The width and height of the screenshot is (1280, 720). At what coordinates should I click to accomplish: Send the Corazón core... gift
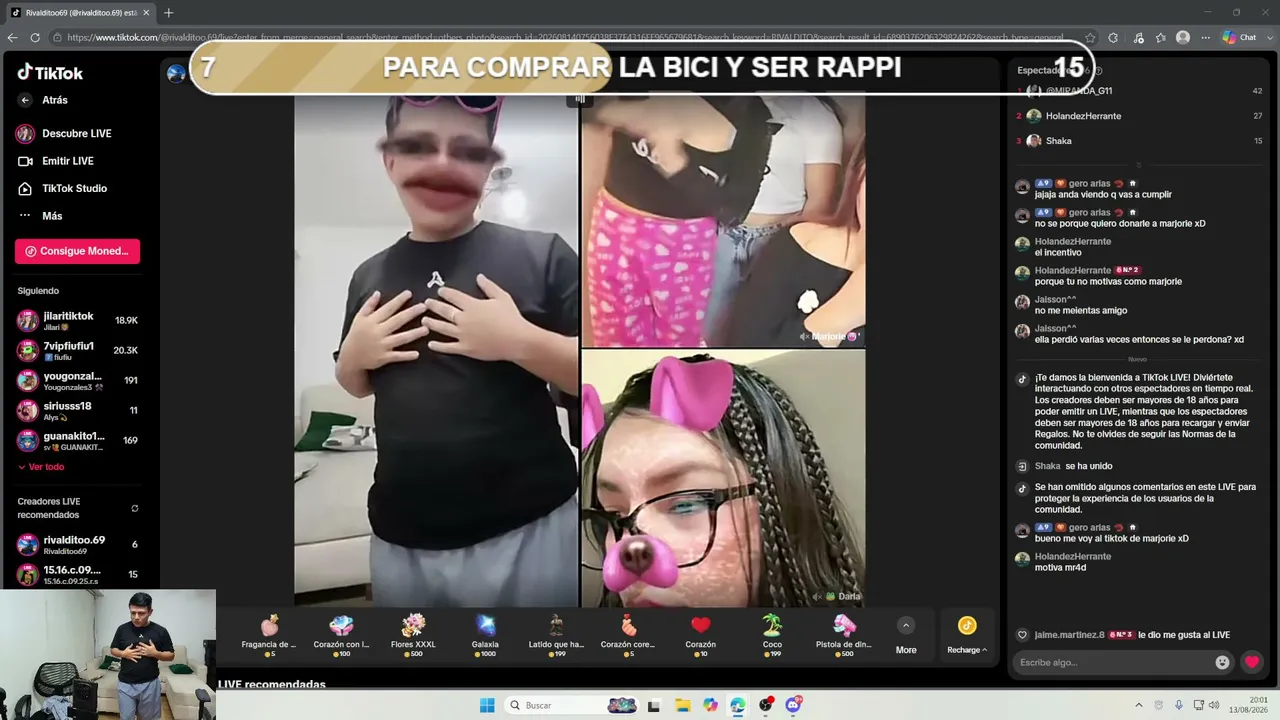pyautogui.click(x=628, y=635)
